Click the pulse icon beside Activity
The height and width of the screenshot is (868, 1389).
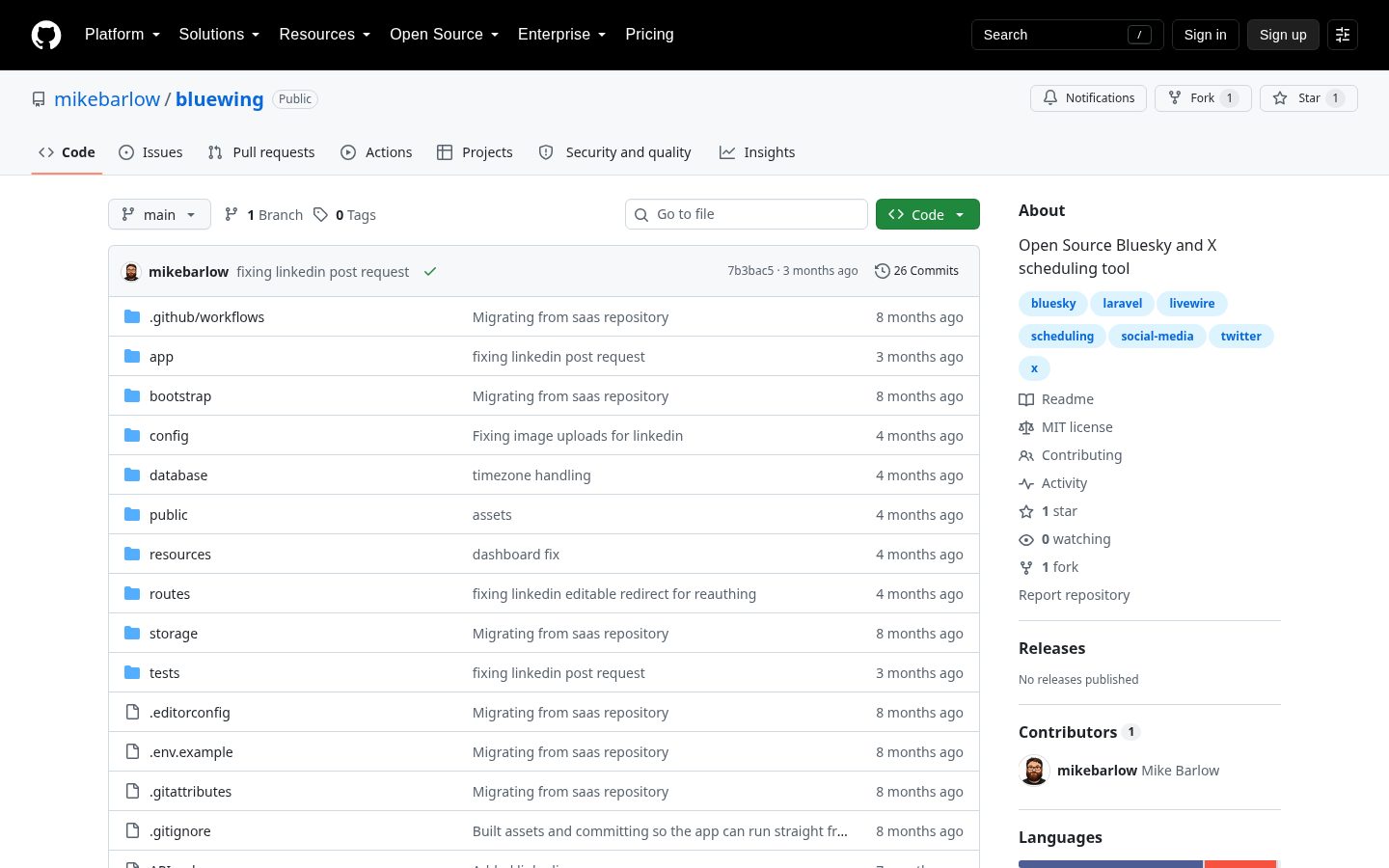[x=1026, y=483]
